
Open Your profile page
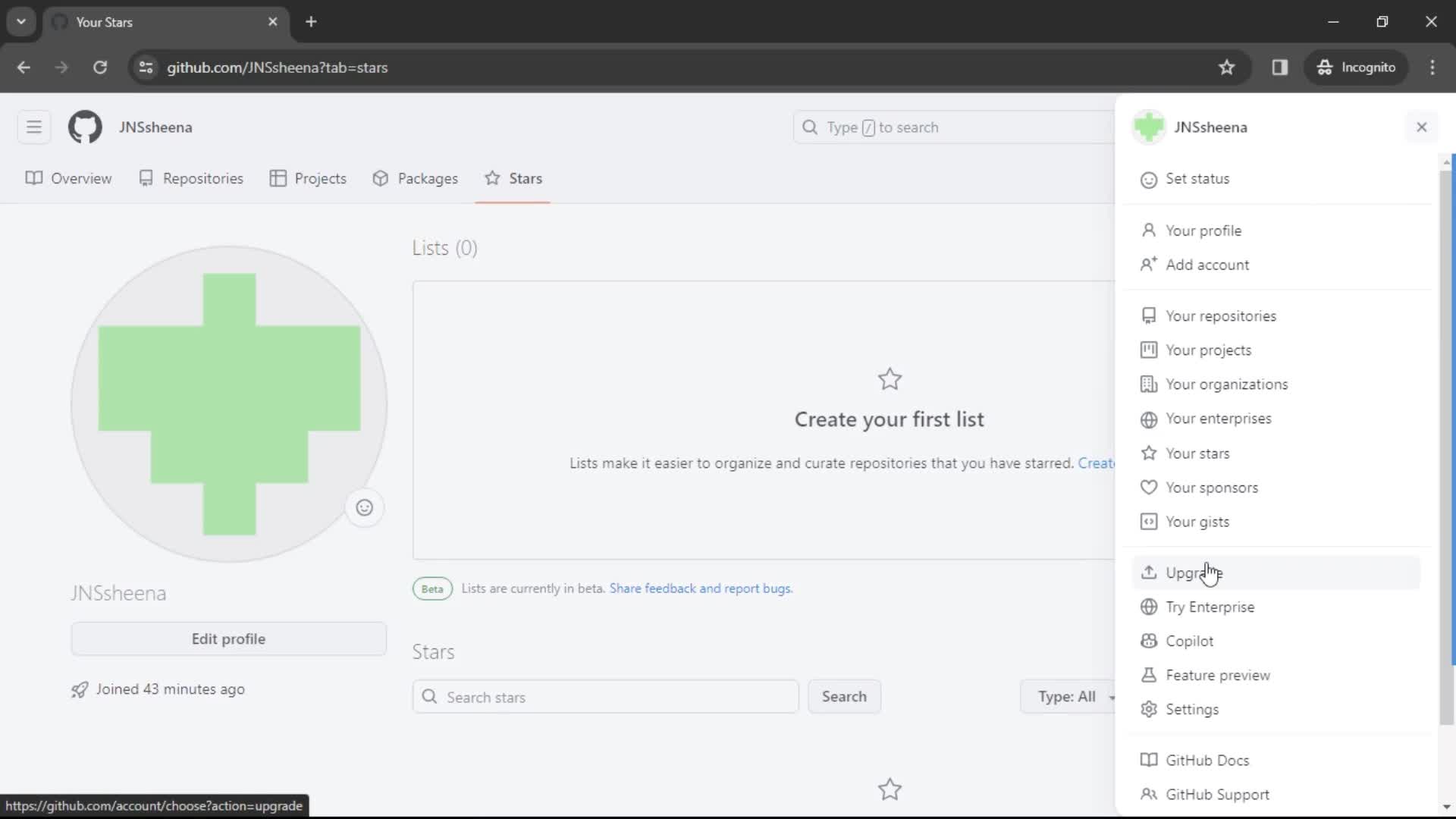[x=1205, y=230]
